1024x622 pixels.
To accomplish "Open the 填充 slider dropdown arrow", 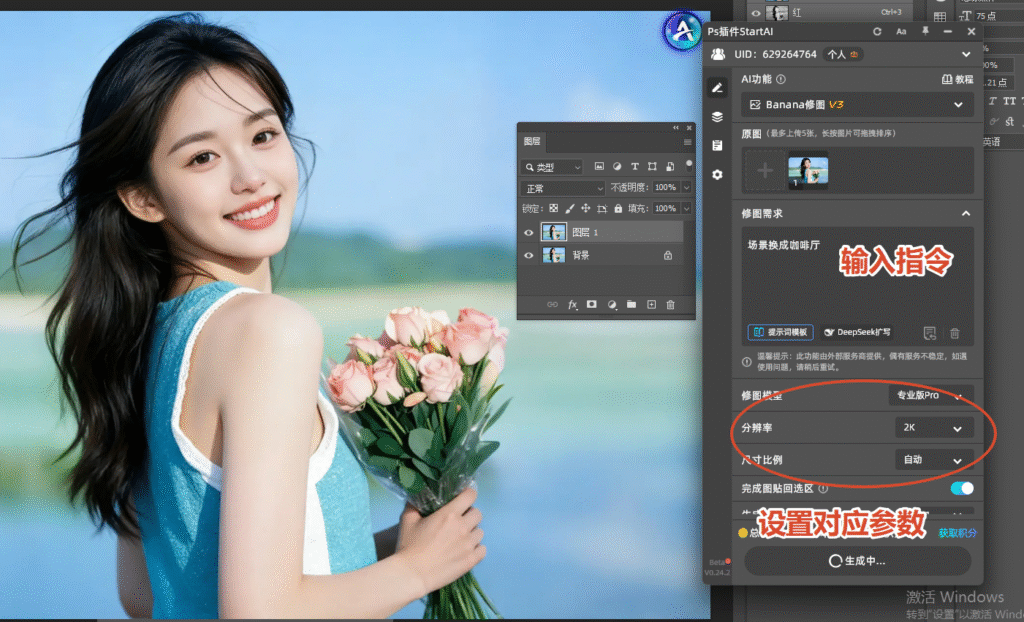I will (x=686, y=208).
